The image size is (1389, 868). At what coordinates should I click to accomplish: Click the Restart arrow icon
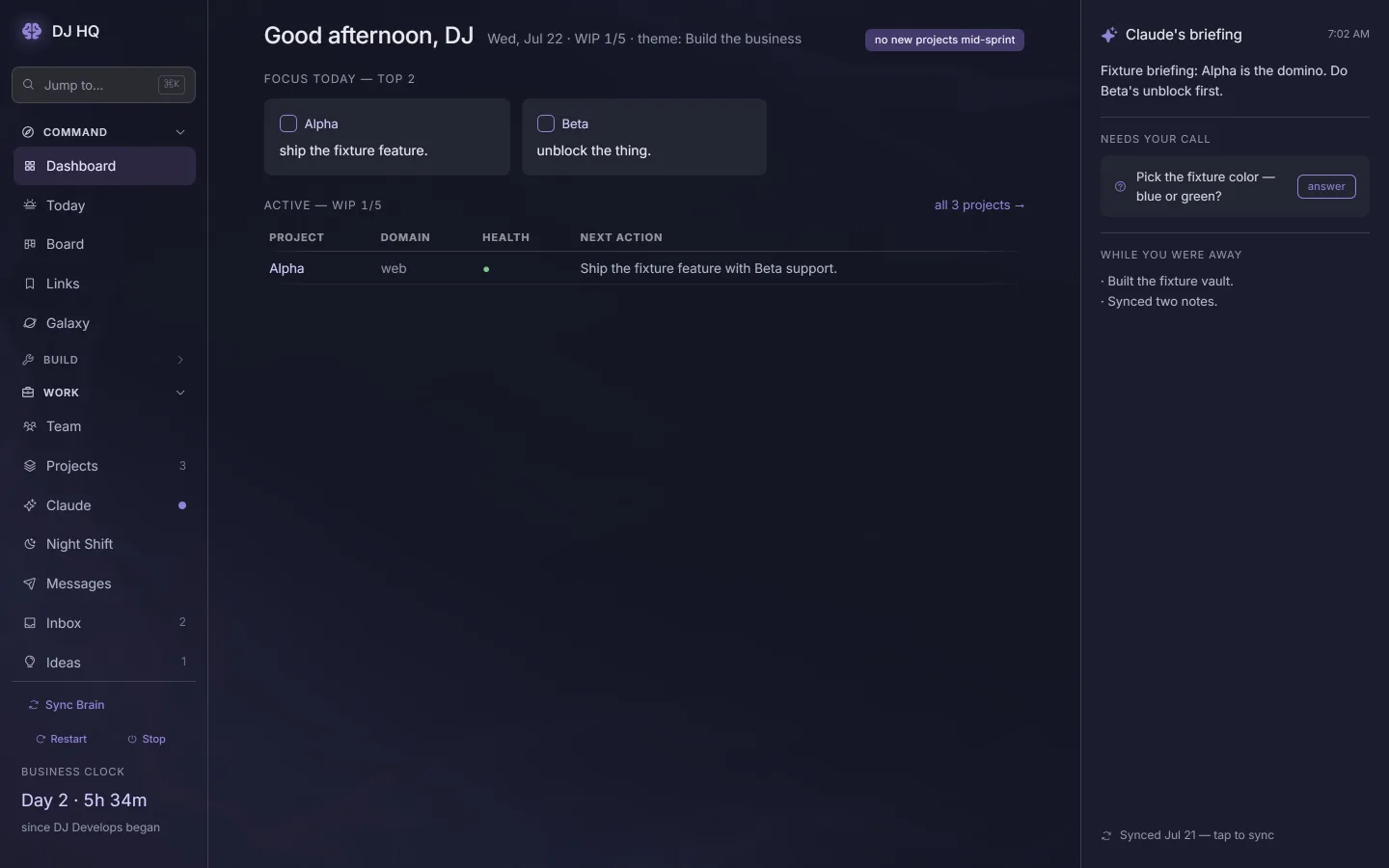click(41, 740)
